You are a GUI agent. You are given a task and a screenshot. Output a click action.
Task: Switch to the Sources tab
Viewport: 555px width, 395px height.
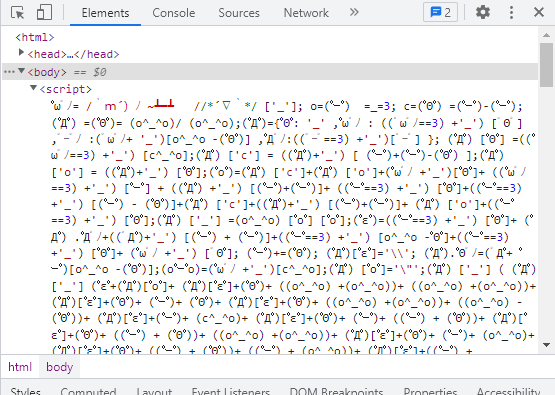tap(239, 13)
